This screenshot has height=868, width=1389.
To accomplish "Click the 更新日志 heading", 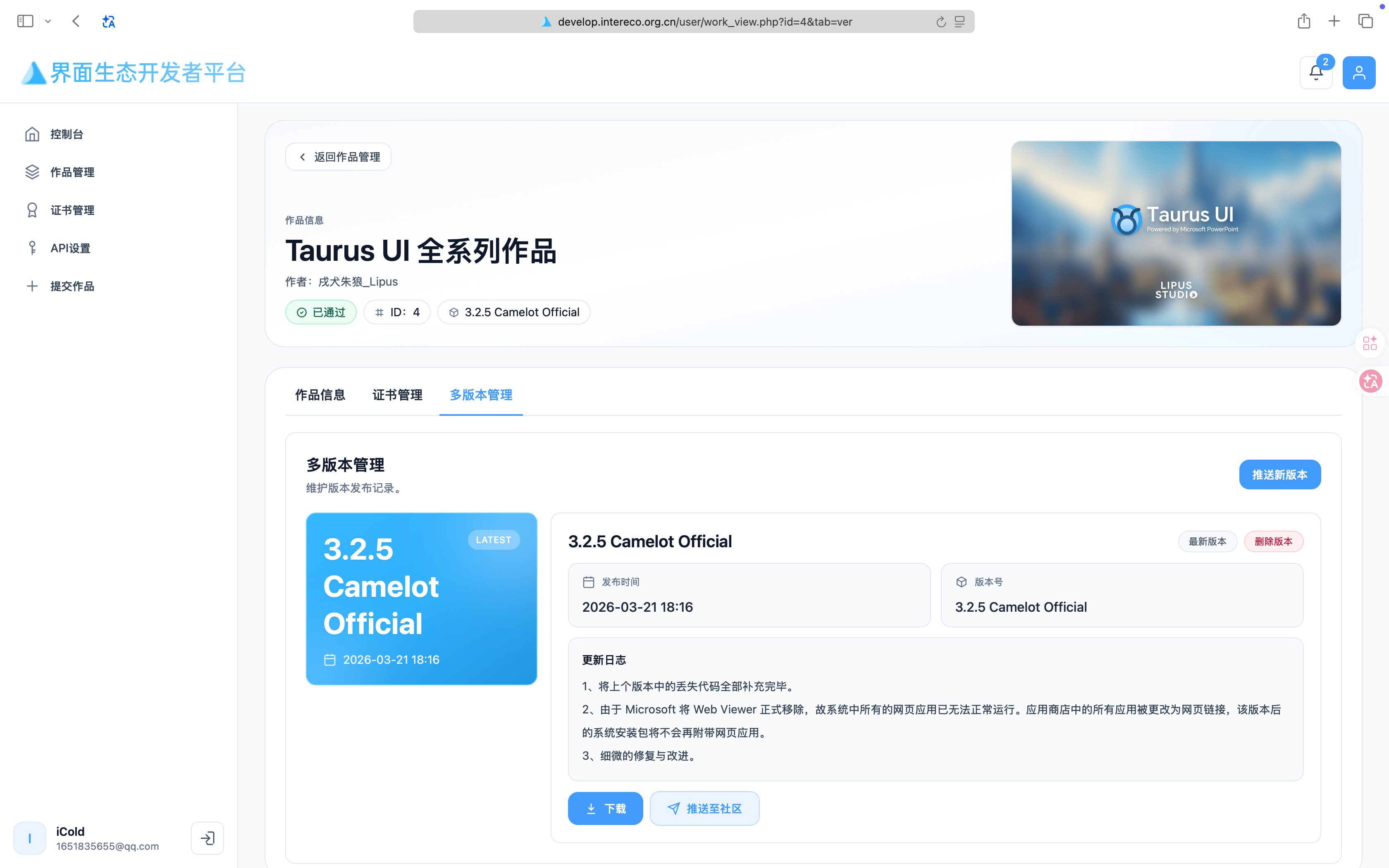I will (604, 660).
